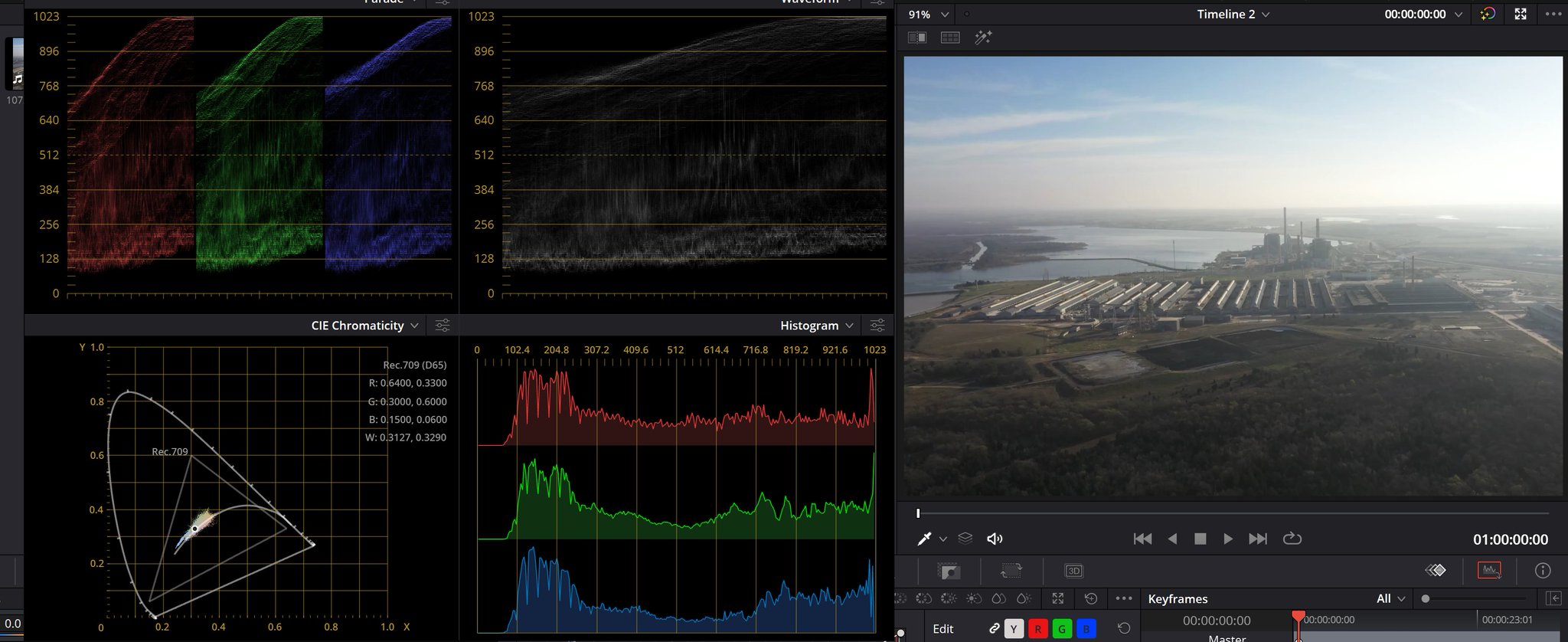Viewport: 1568px width, 642px height.
Task: Toggle the Y luminance channel button
Action: coord(1014,629)
